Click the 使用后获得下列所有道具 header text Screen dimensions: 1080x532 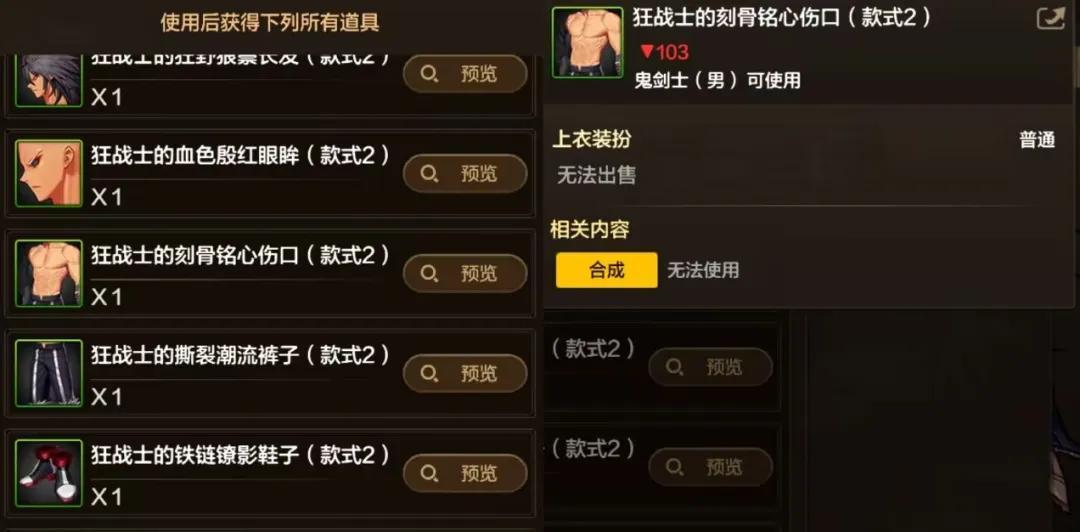(270, 23)
